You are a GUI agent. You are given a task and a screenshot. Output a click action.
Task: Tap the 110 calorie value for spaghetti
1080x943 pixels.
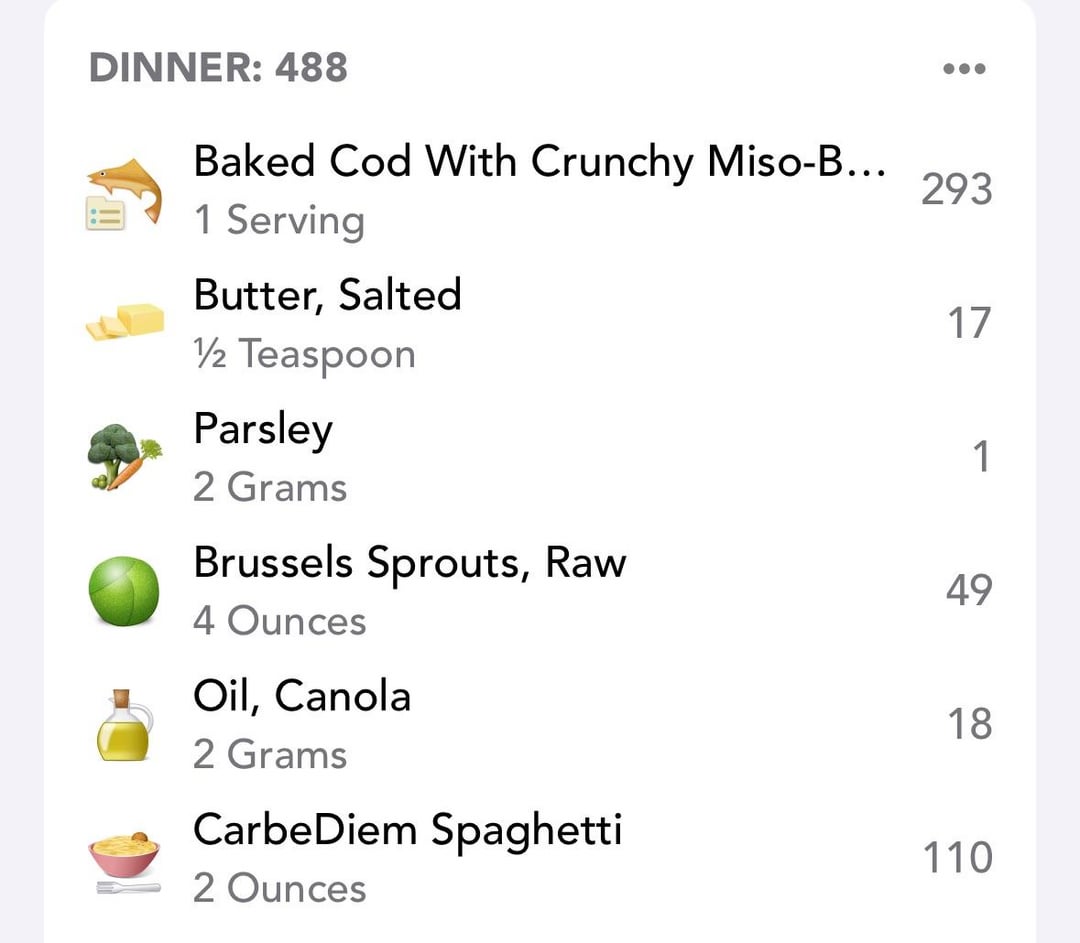click(958, 858)
